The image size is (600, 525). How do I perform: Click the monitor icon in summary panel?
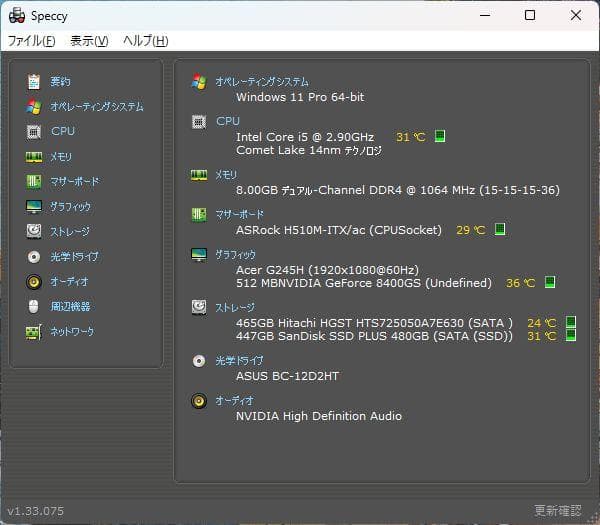click(x=199, y=254)
